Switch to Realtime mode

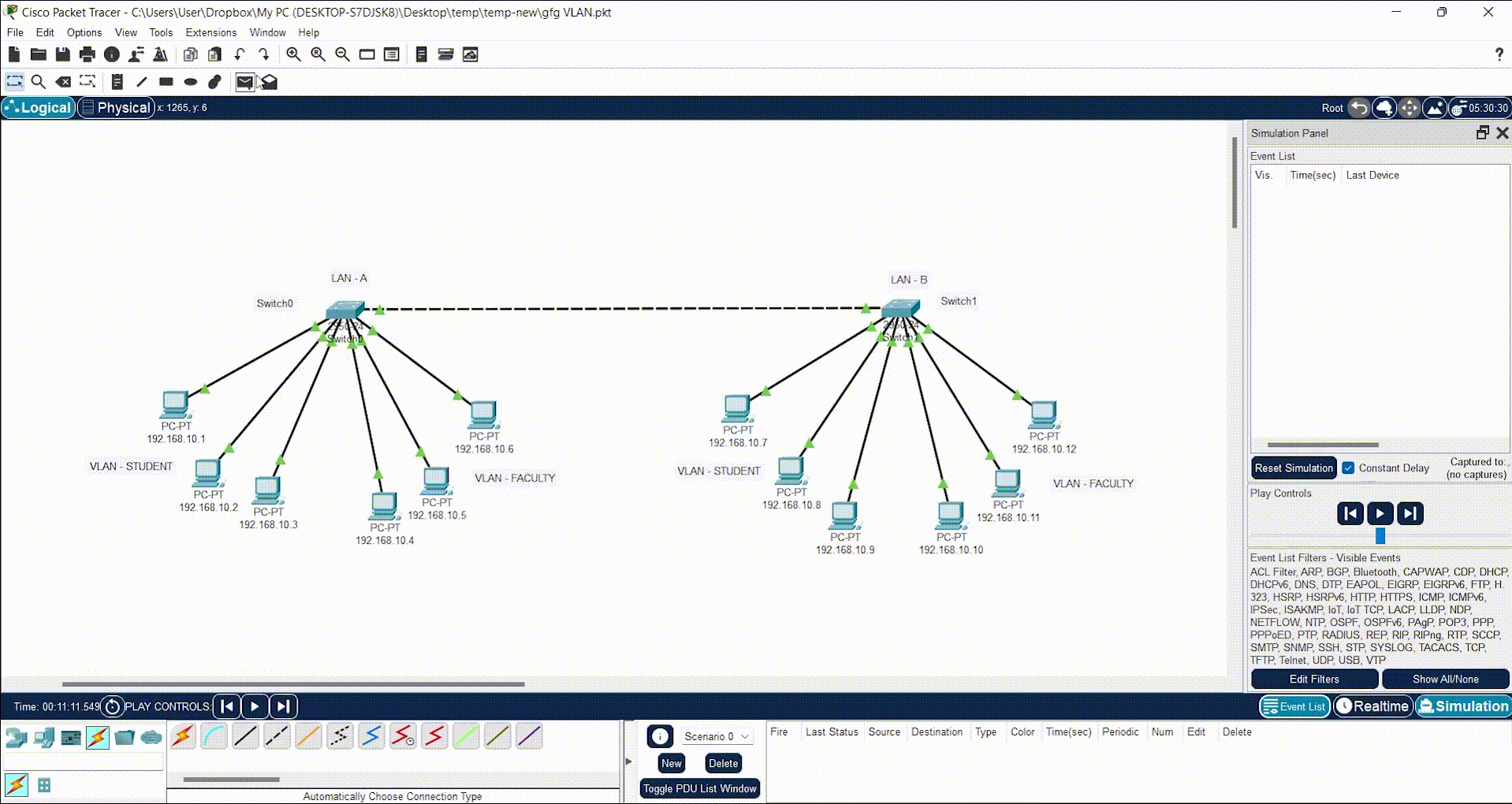point(1373,706)
